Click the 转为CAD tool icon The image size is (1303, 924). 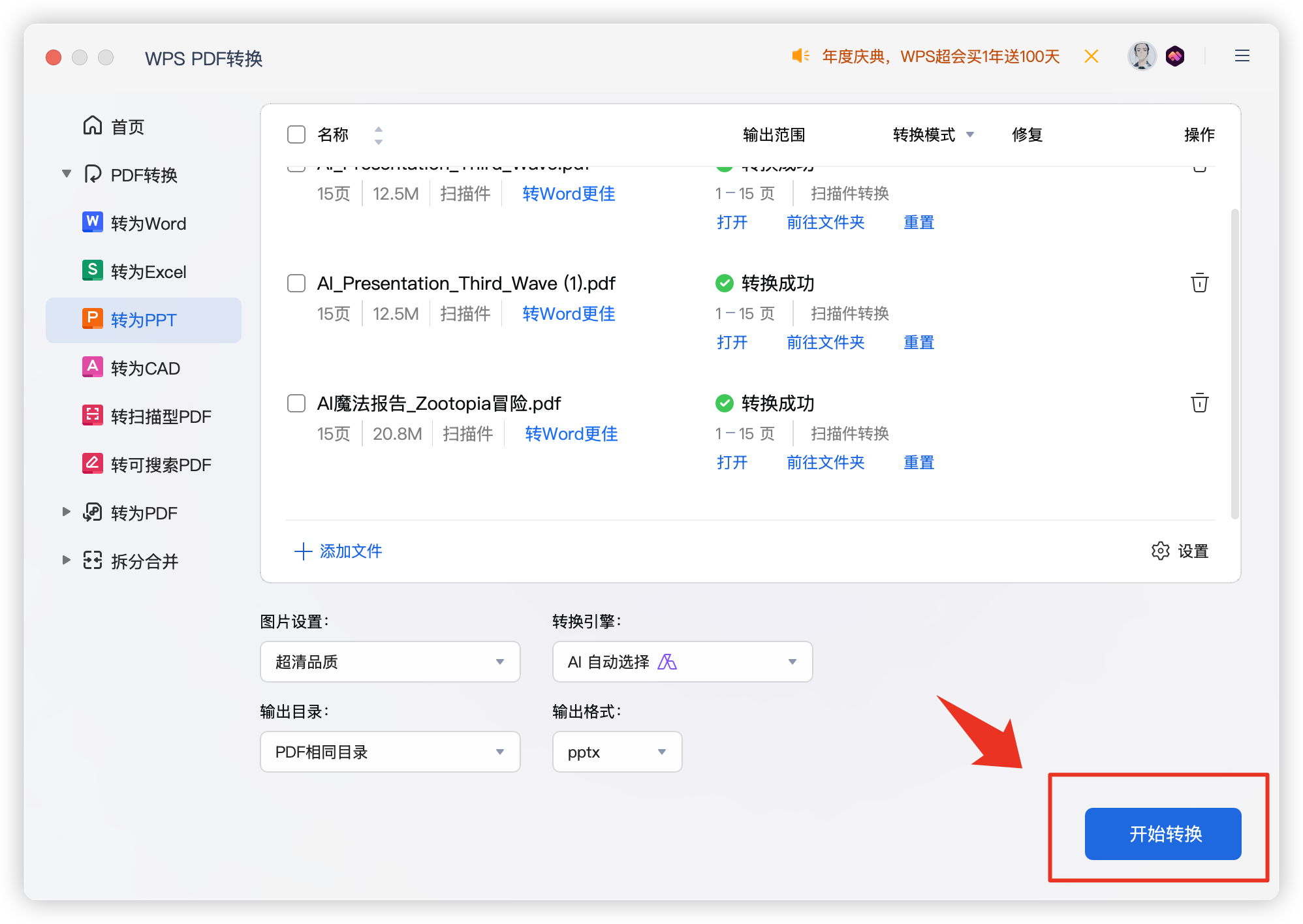point(93,367)
